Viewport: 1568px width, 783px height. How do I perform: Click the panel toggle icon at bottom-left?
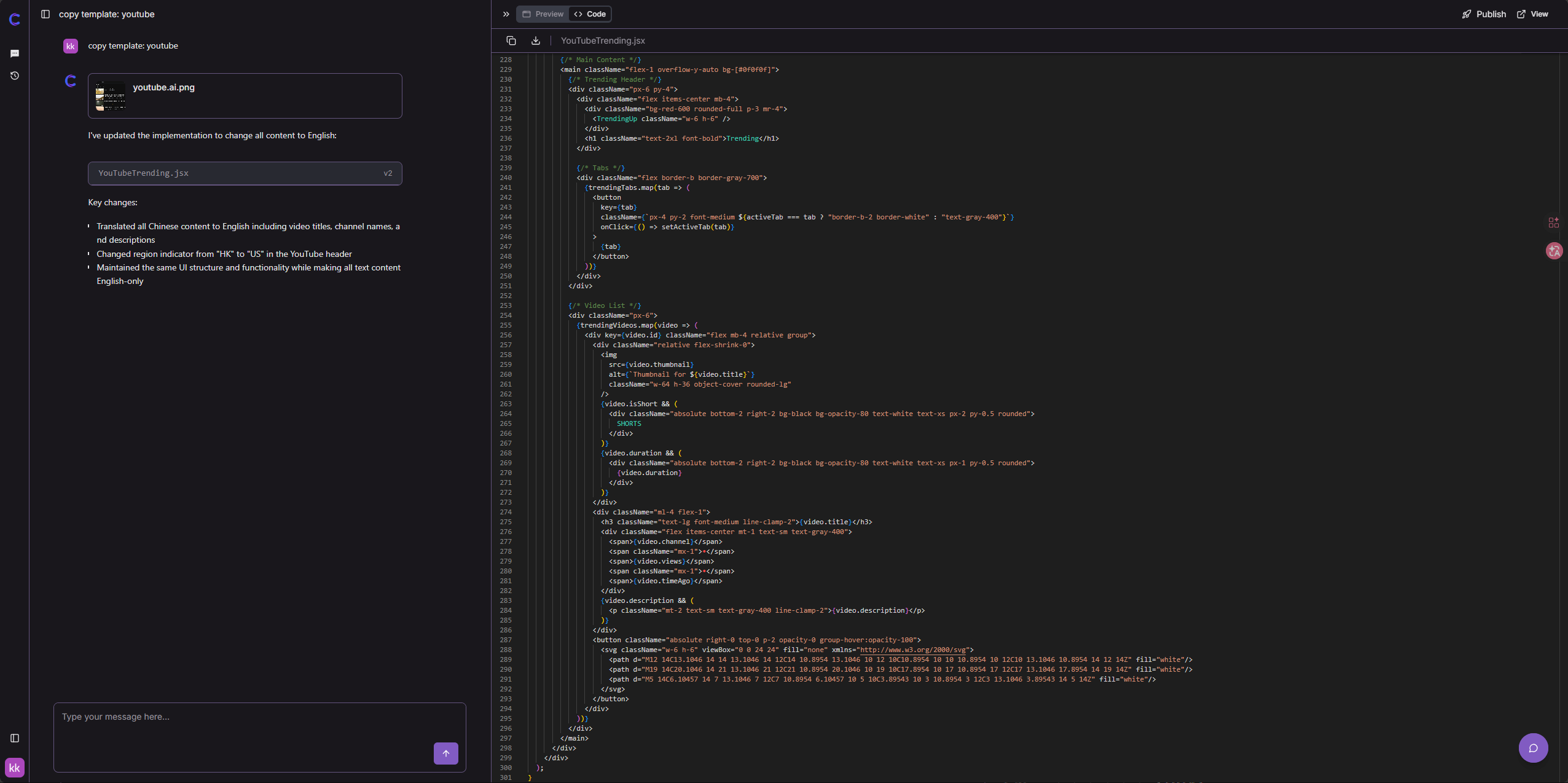(x=14, y=739)
